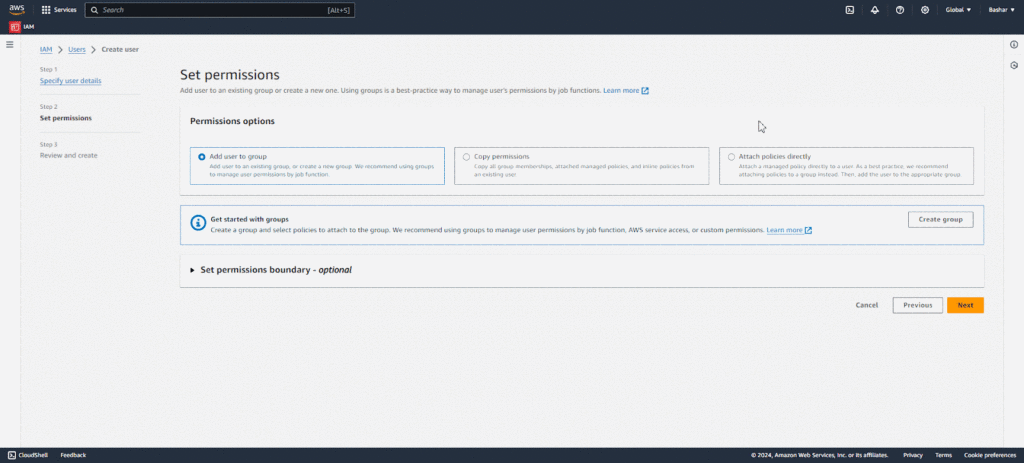Screen dimensions: 1024x463
Task: Go to Users in the breadcrumb
Action: pyautogui.click(x=76, y=49)
